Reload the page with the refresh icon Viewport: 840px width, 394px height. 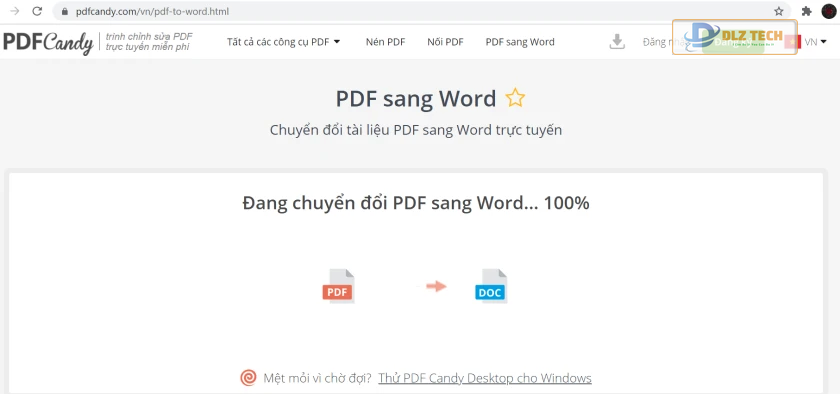(37, 11)
